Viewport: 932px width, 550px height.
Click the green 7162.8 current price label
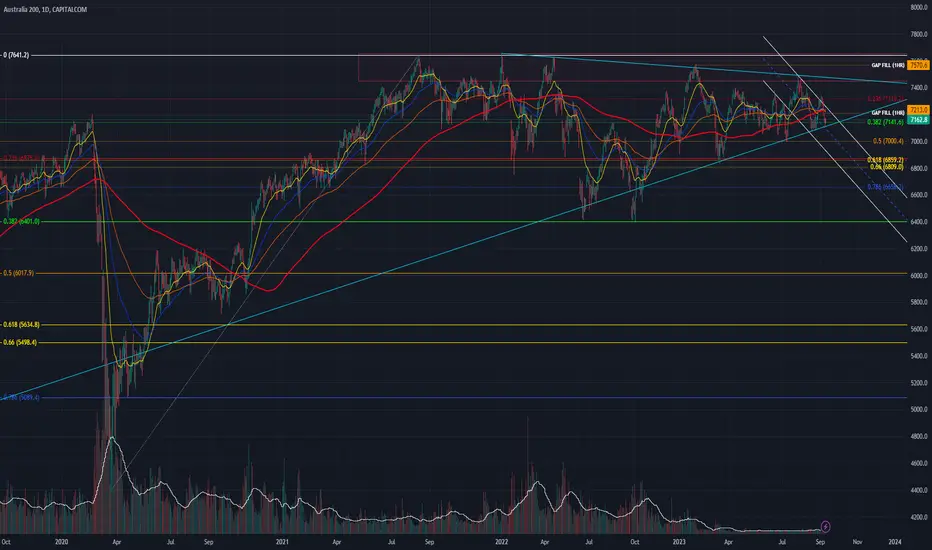(x=918, y=120)
